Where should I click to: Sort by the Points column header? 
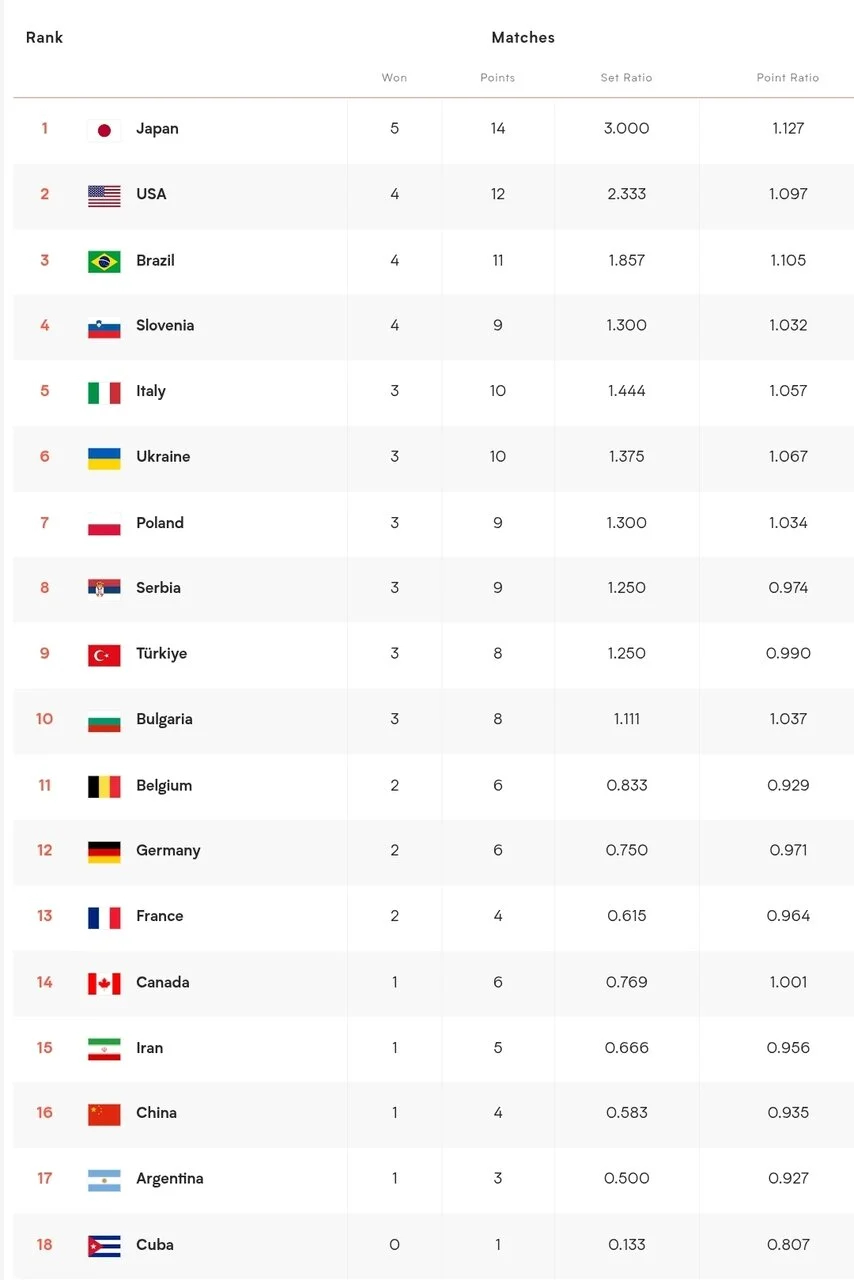497,78
